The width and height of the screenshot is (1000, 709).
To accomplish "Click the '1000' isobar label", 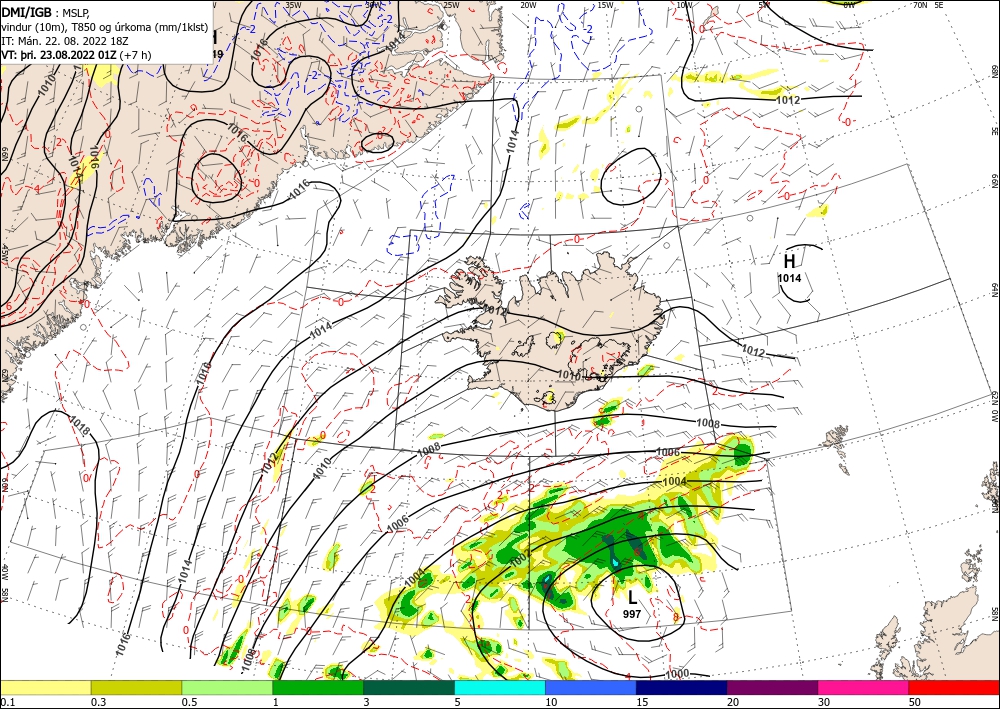I will coord(677,674).
